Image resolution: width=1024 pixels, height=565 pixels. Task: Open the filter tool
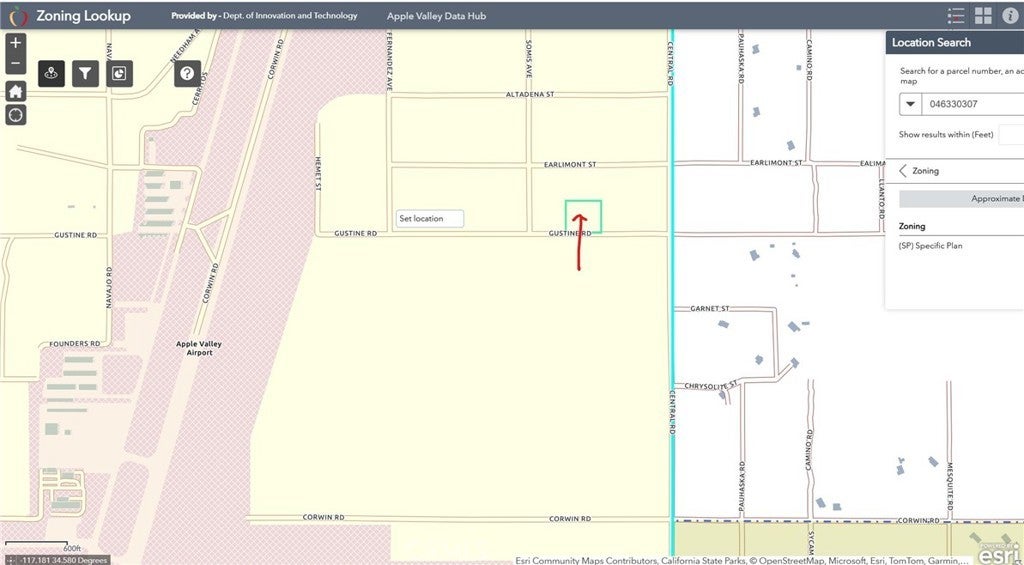[86, 73]
